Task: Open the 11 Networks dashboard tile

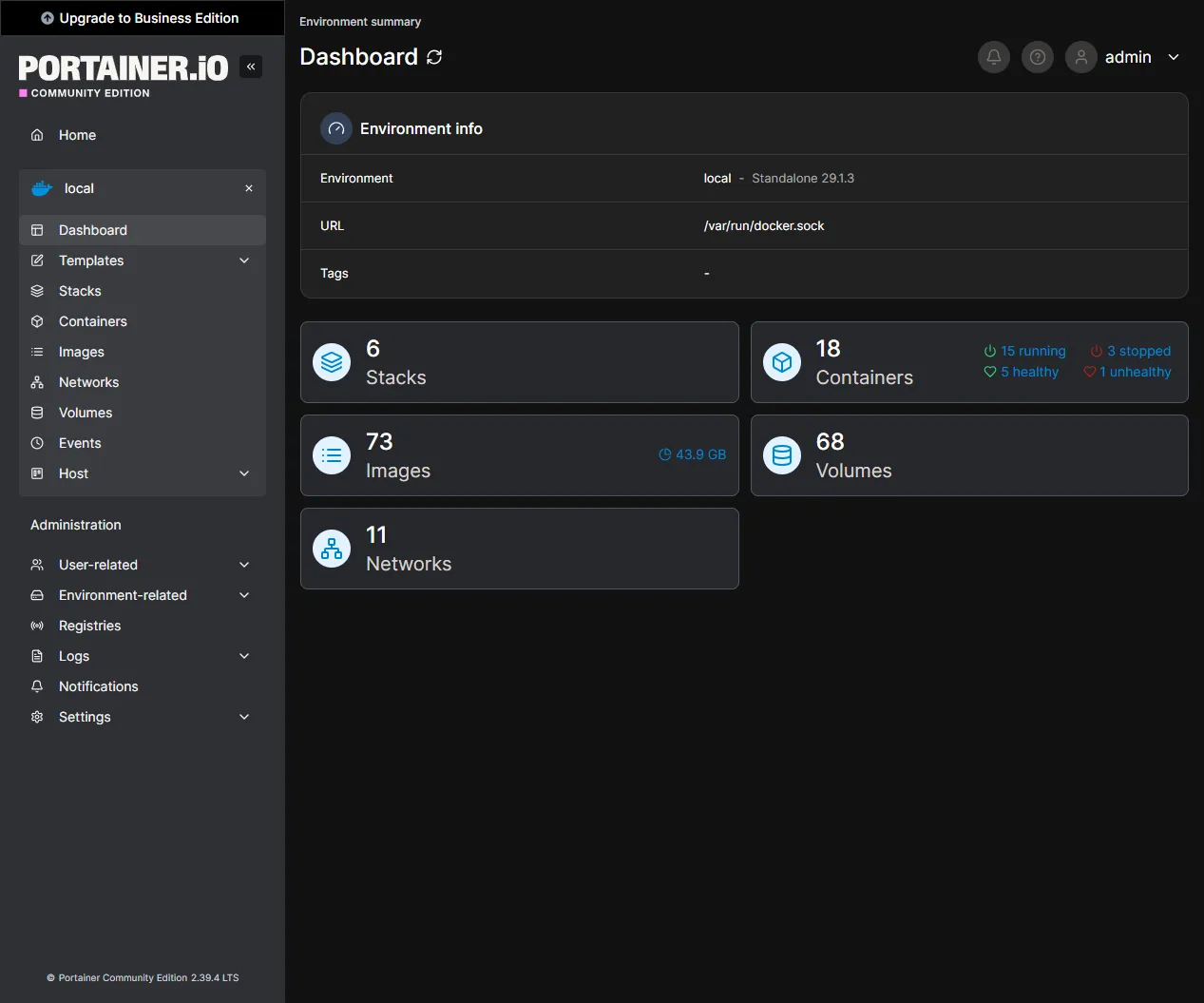Action: click(520, 549)
